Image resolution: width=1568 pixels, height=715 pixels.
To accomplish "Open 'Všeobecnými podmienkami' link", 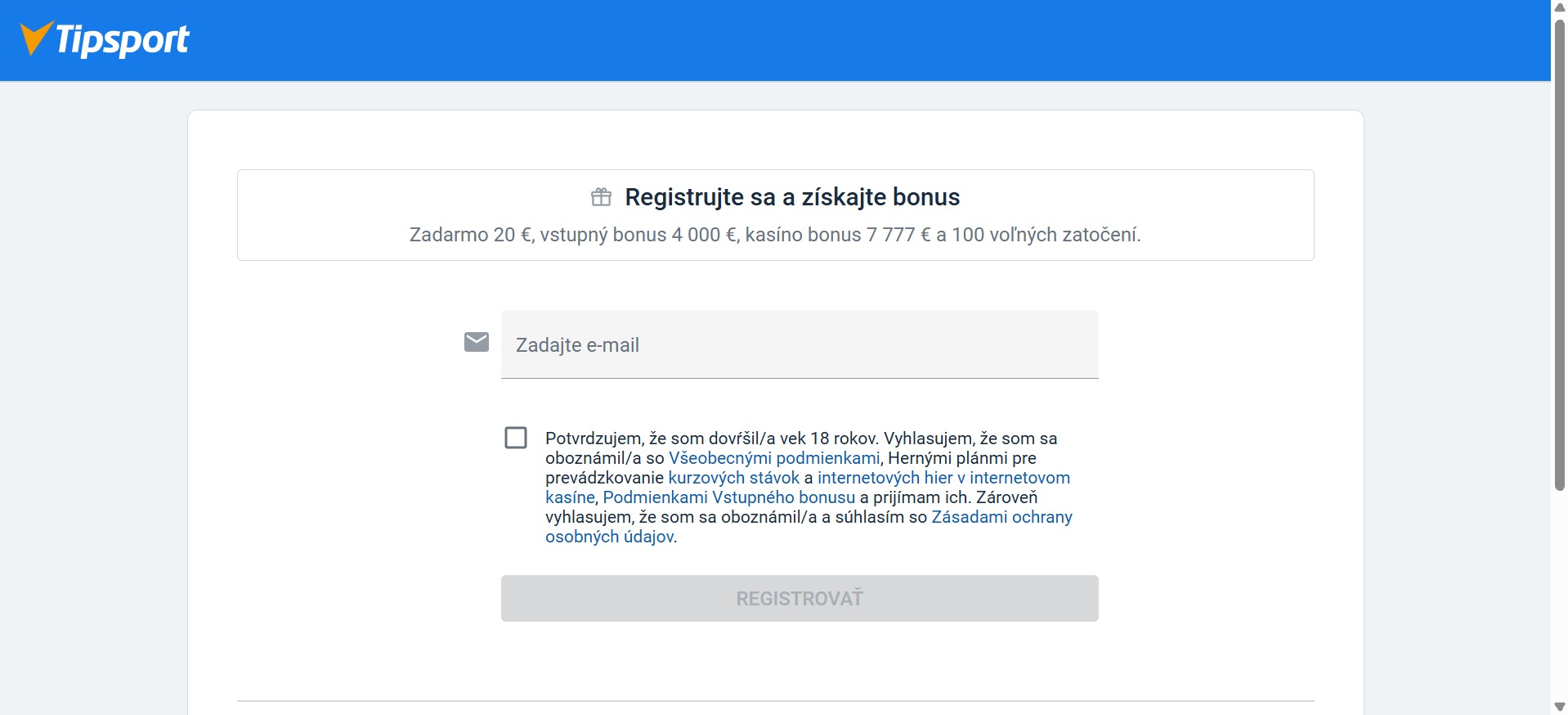I will pyautogui.click(x=773, y=458).
